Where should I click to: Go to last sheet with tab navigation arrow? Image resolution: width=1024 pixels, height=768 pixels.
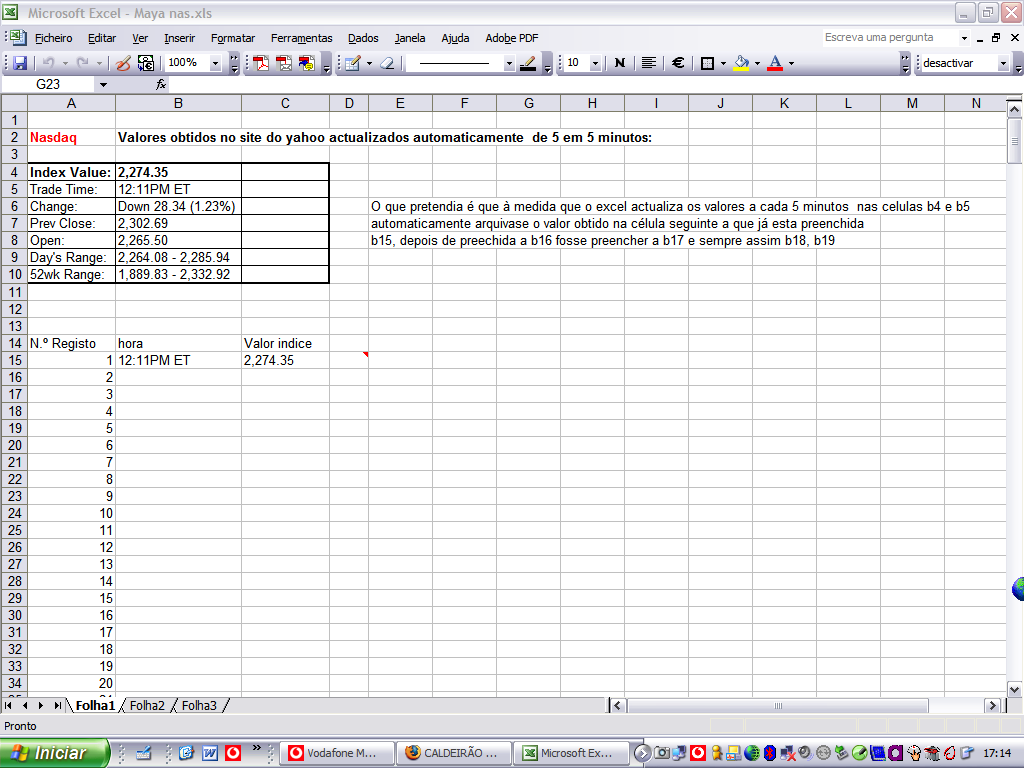tap(57, 705)
